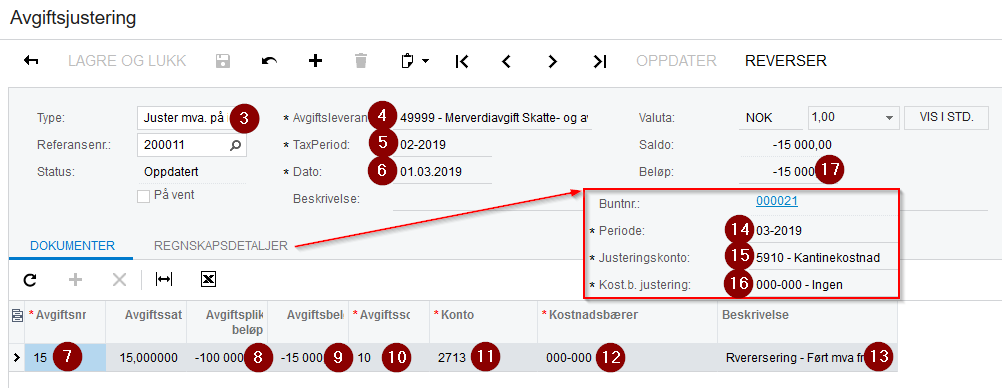Go to the first record

(x=461, y=61)
